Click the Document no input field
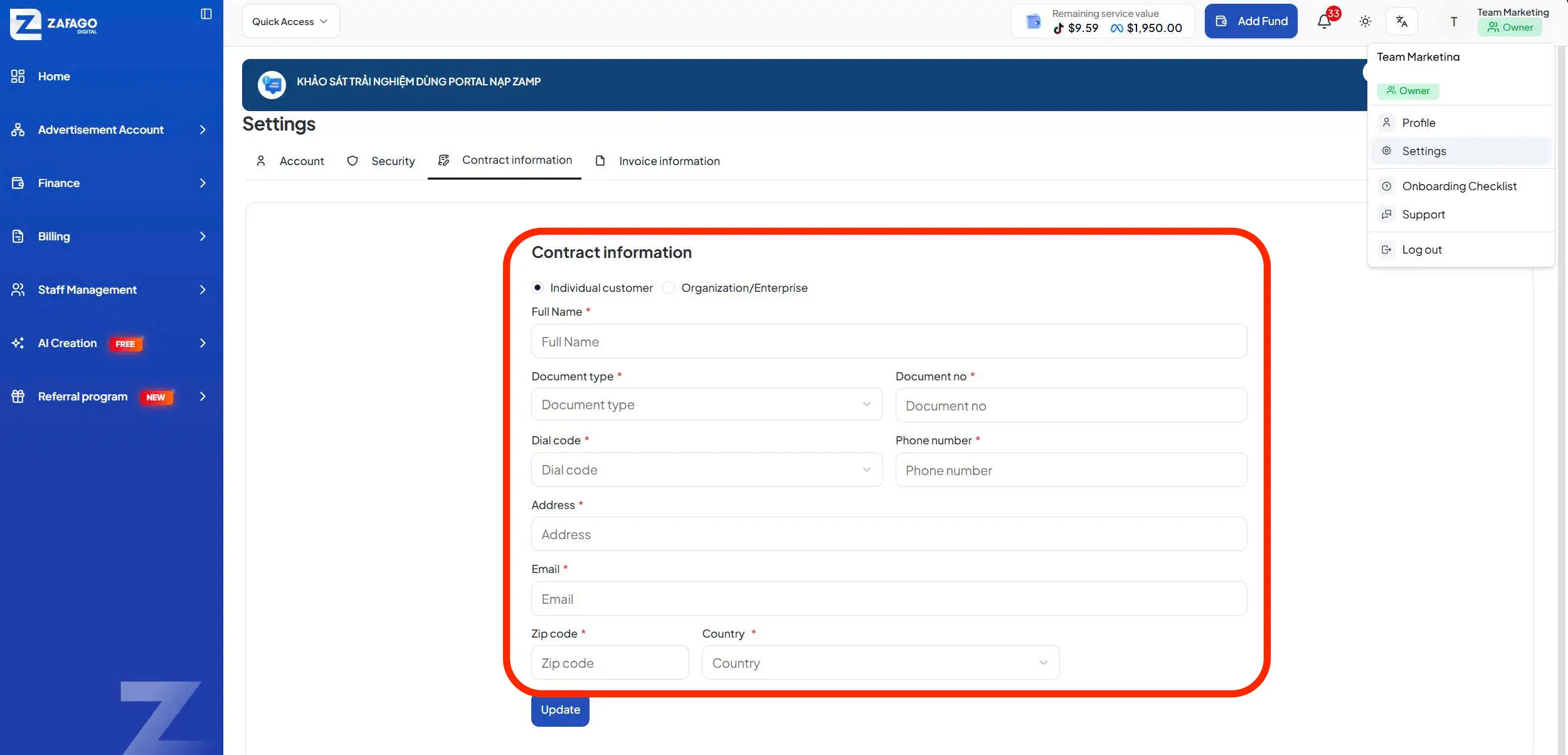This screenshot has height=755, width=1568. 1071,405
